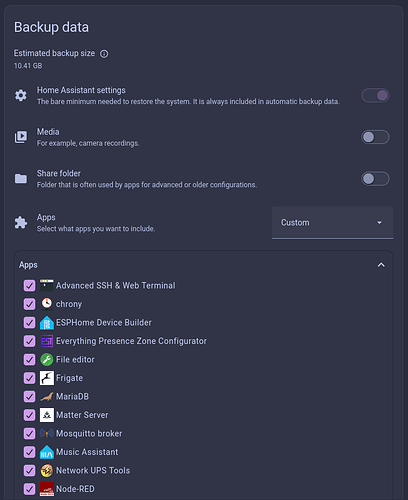Image resolution: width=408 pixels, height=500 pixels.
Task: Click the Share folder icon
Action: (x=21, y=179)
